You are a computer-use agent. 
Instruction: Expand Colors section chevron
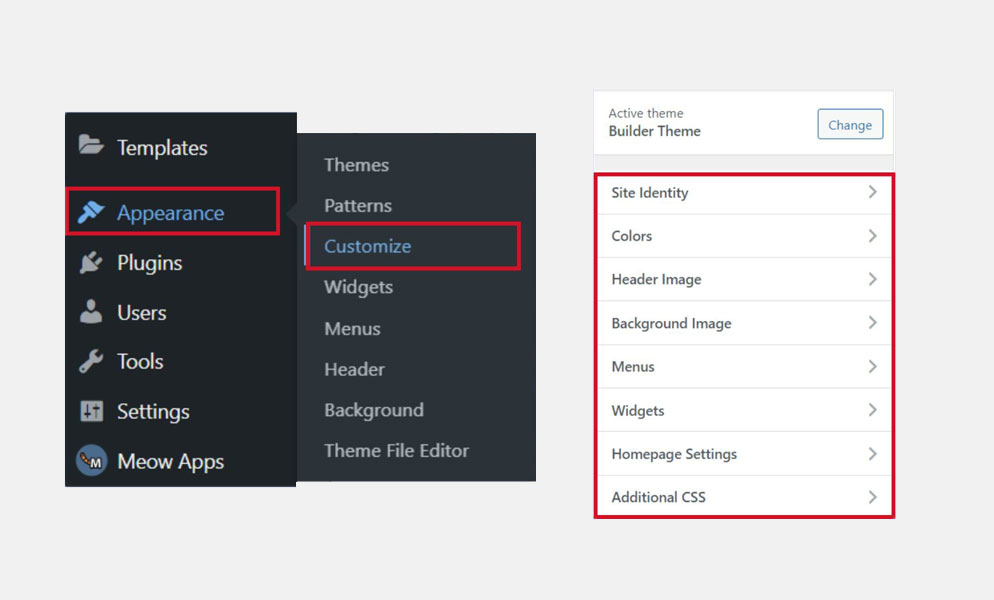[x=873, y=235]
